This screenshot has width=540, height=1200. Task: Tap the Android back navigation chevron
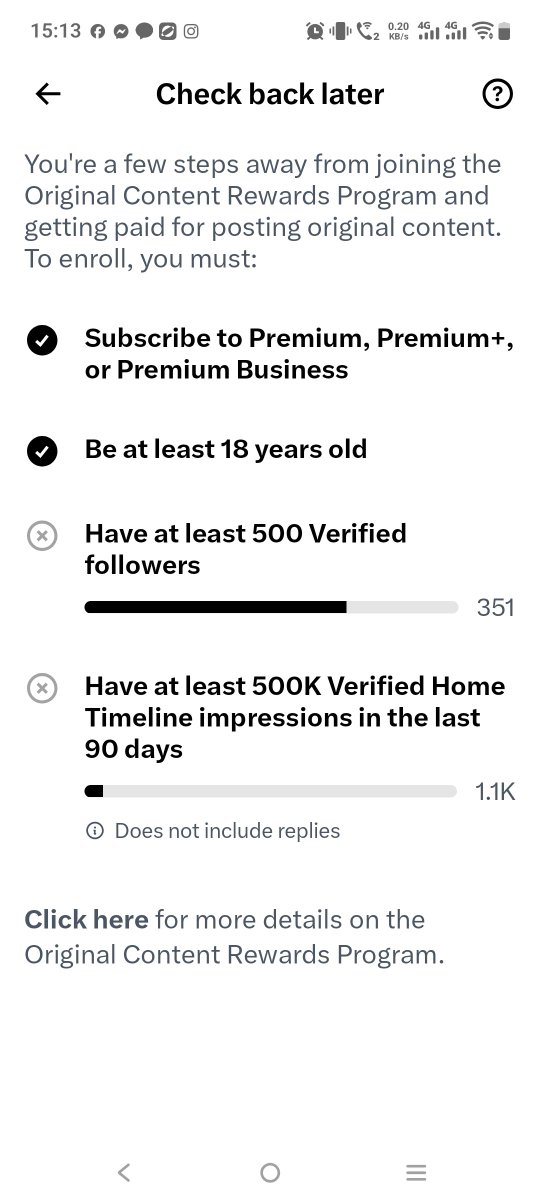click(x=123, y=1172)
